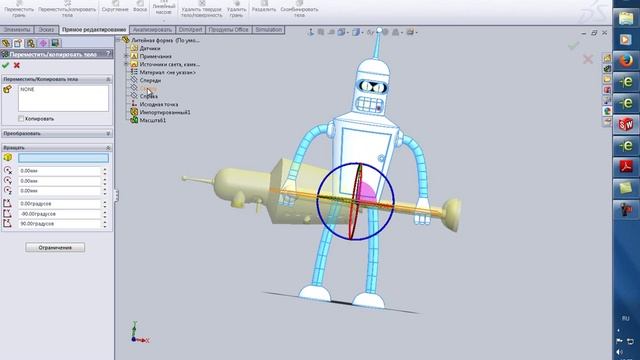
Task: Confirm with PropertyManager green checkmark
Action: click(x=5, y=65)
